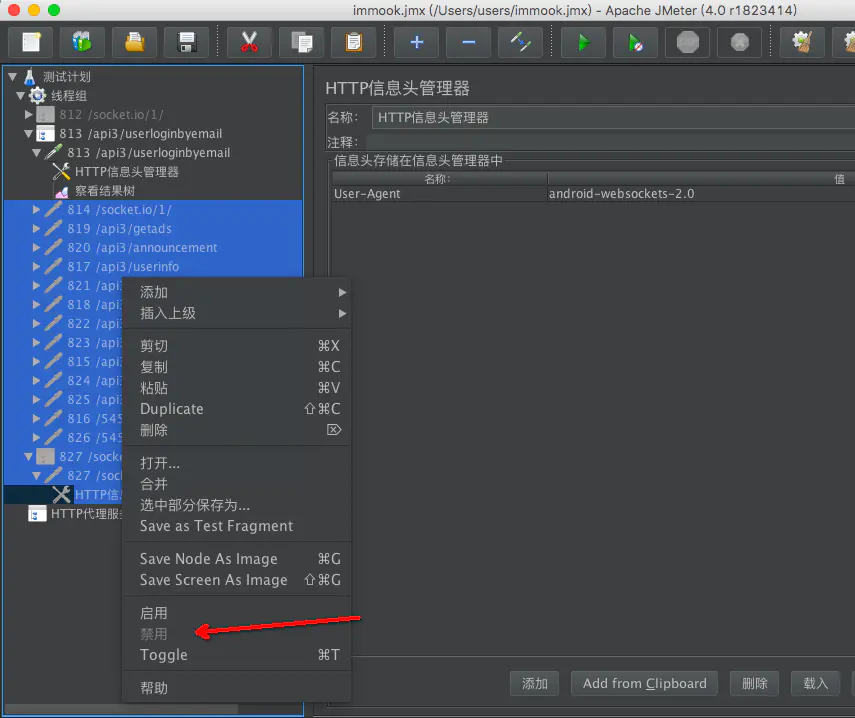Save the test plan with the floppy icon
Viewport: 855px width, 718px height.
point(186,42)
